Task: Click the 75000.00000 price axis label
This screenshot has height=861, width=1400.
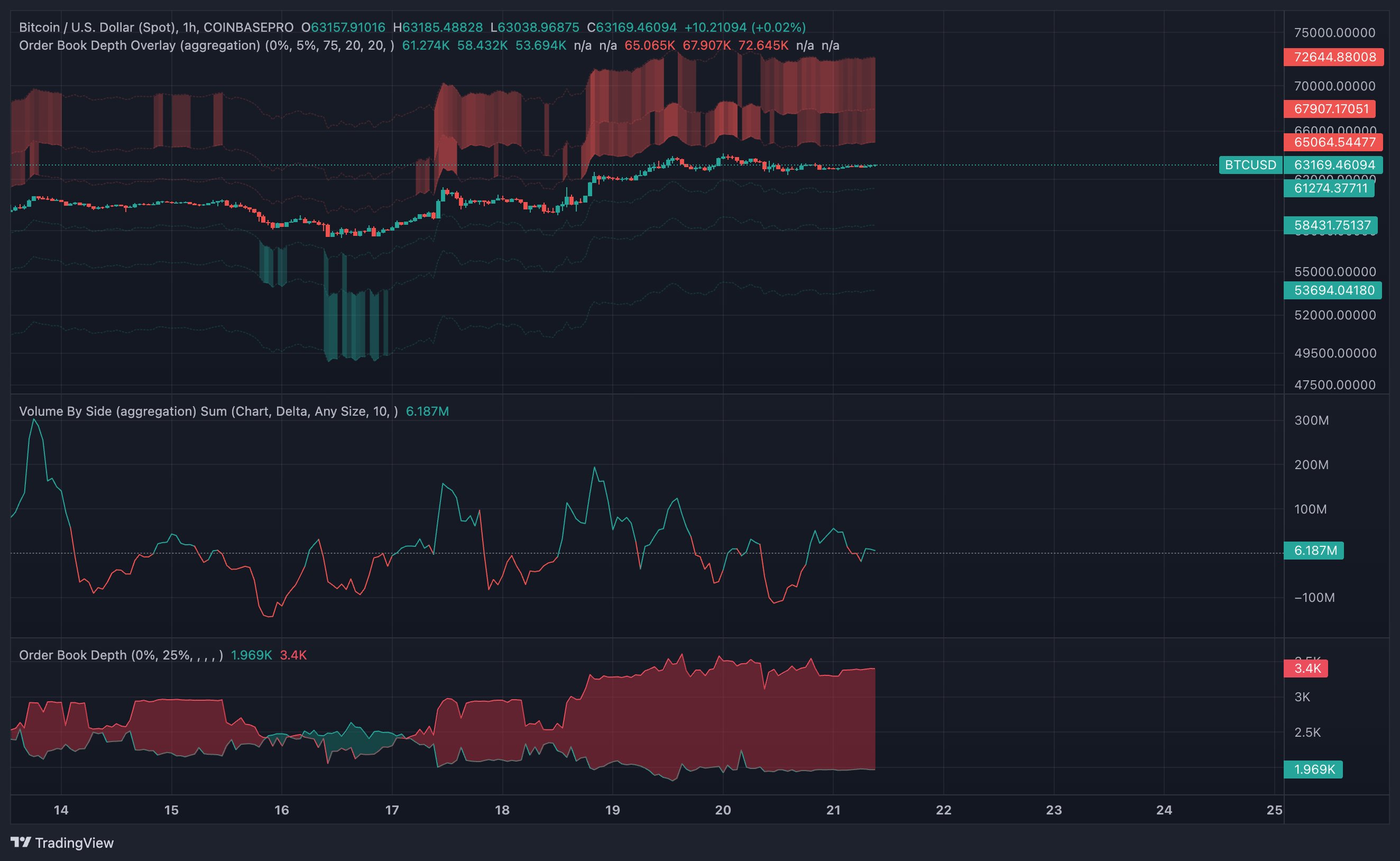Action: point(1334,32)
